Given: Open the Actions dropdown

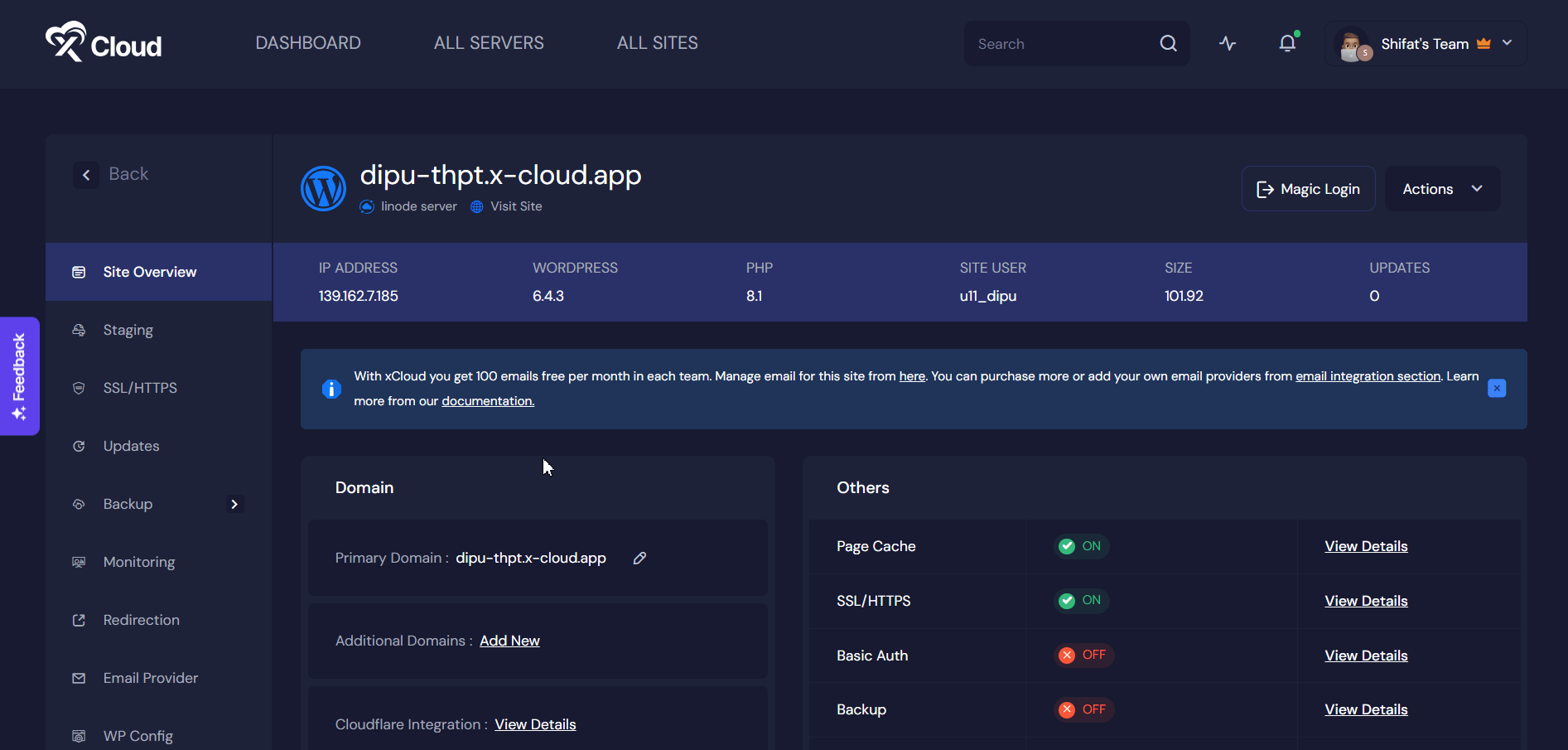Looking at the screenshot, I should click(x=1441, y=188).
